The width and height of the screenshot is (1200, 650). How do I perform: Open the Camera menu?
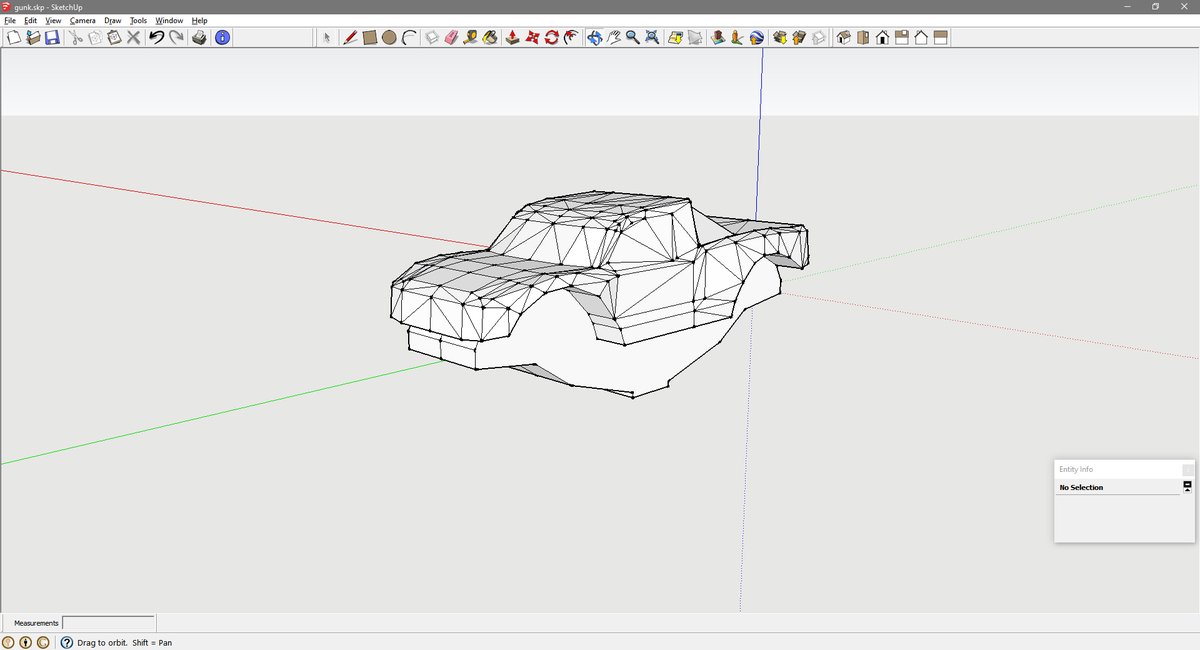click(81, 20)
